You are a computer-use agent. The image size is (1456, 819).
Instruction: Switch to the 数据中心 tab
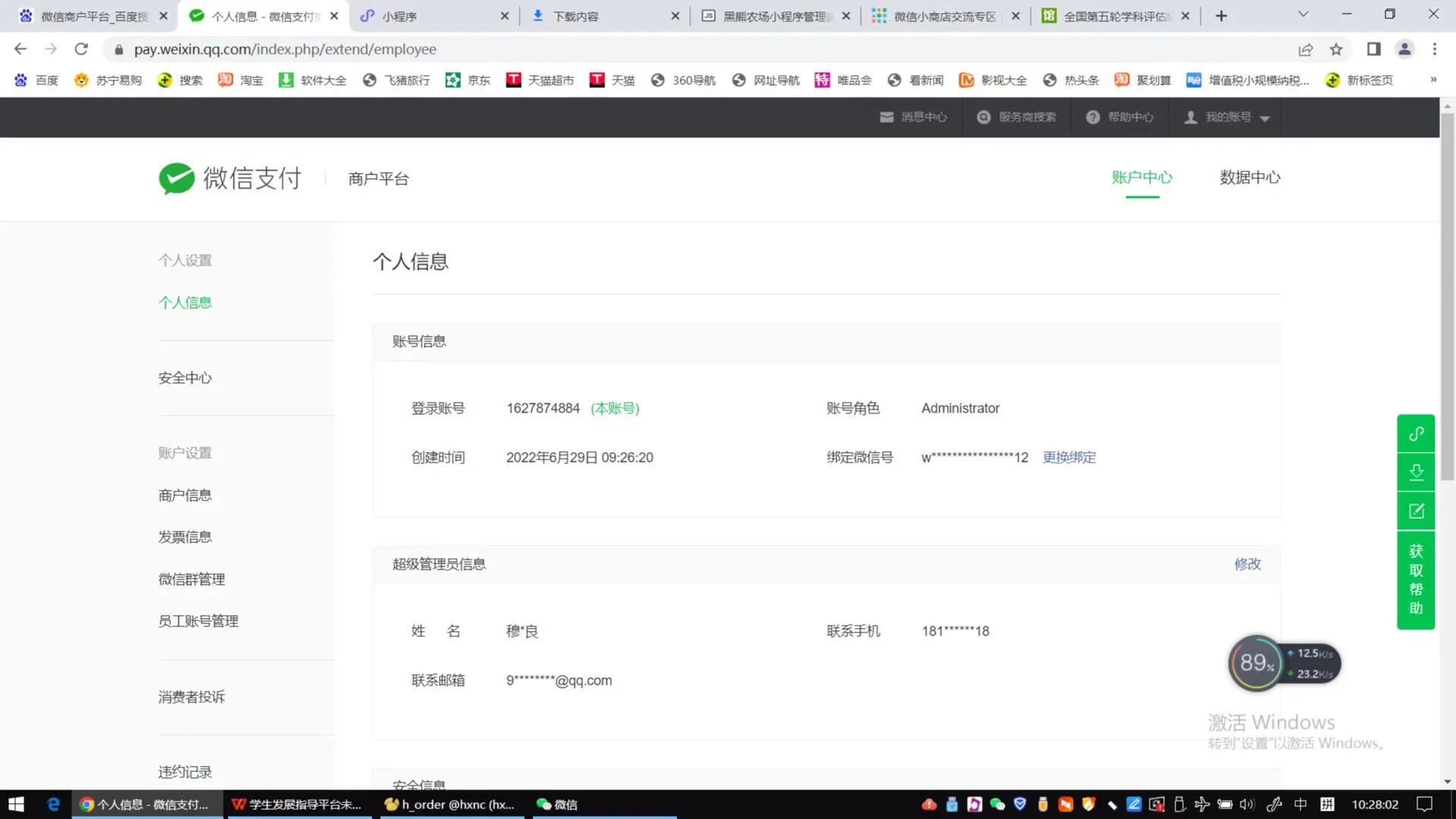pyautogui.click(x=1250, y=177)
